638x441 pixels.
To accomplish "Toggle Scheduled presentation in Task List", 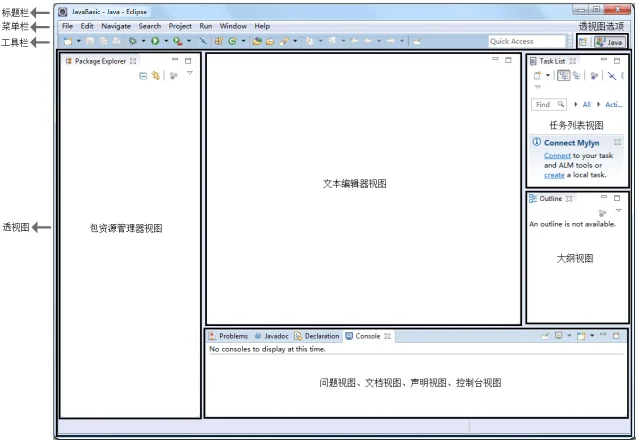I will point(576,75).
